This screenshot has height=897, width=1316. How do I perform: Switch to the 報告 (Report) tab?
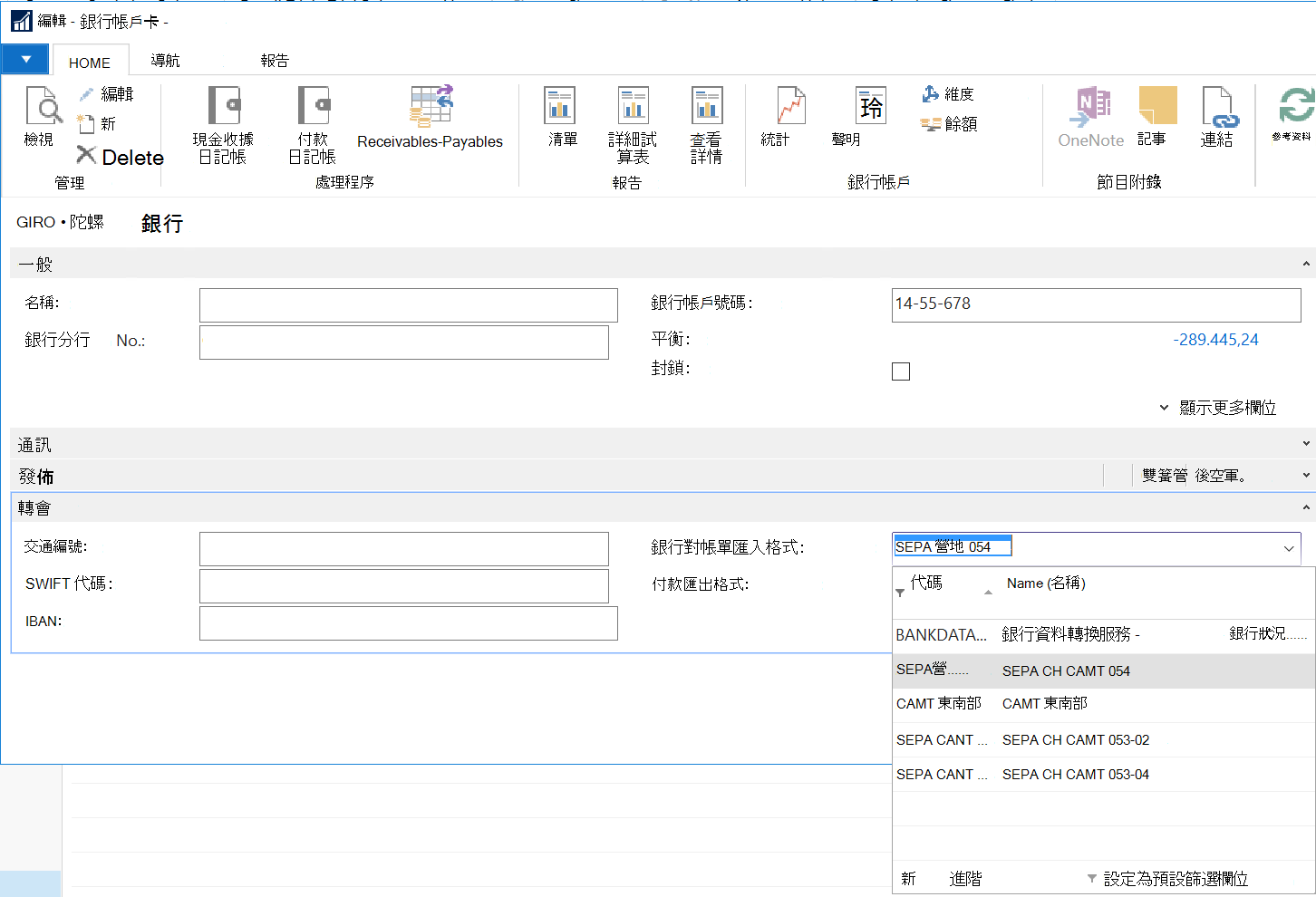275,61
